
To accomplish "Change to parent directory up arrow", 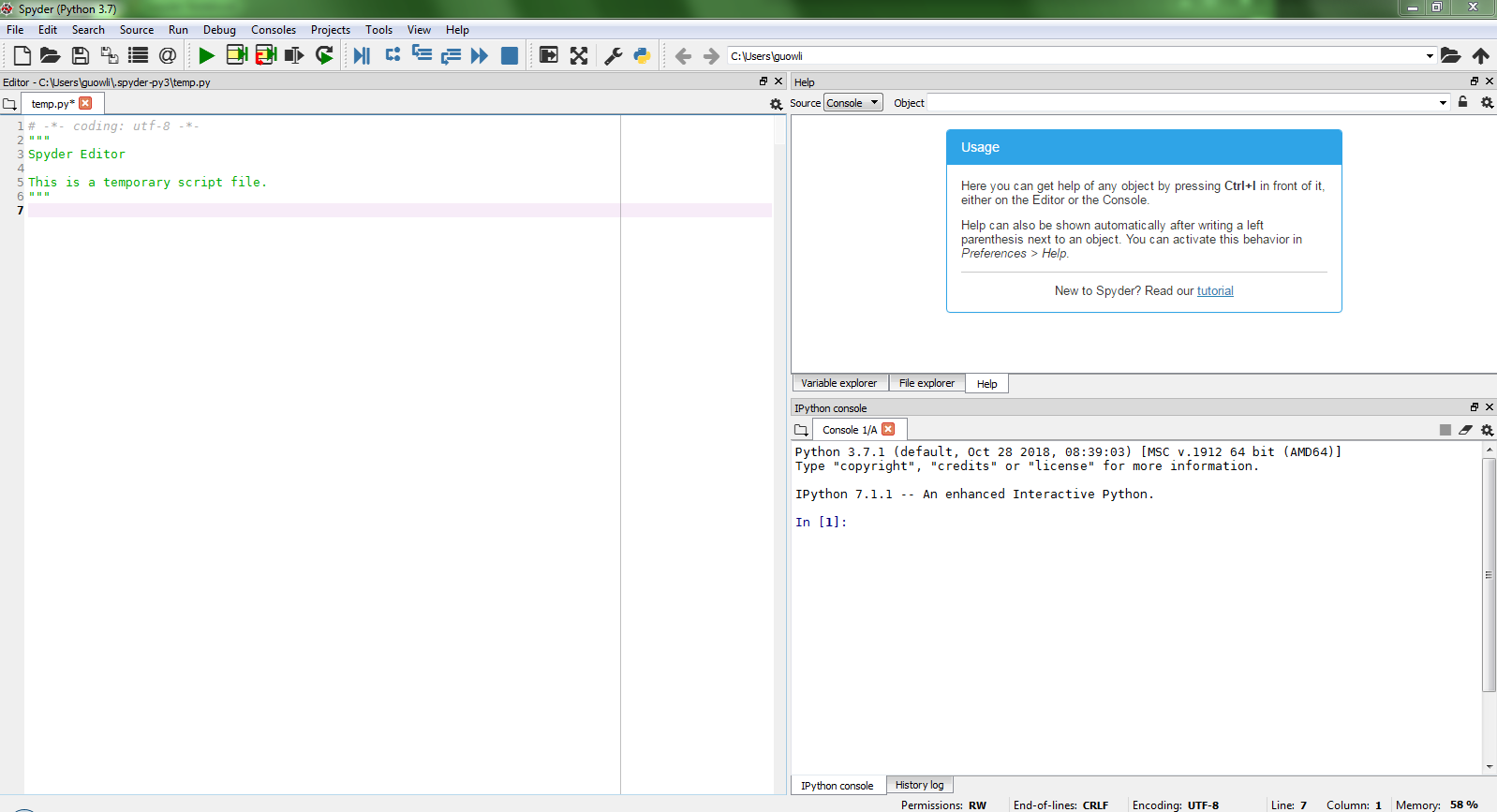I will [x=1480, y=56].
